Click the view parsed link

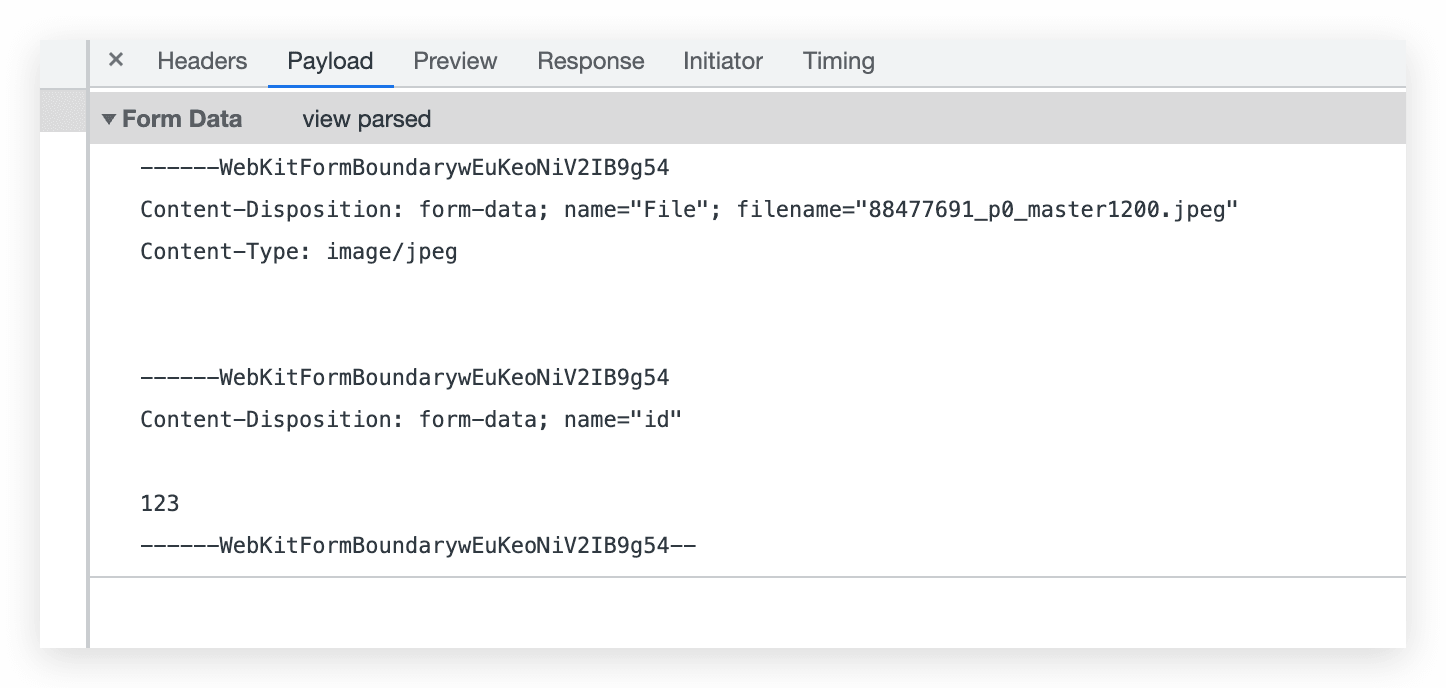(366, 120)
